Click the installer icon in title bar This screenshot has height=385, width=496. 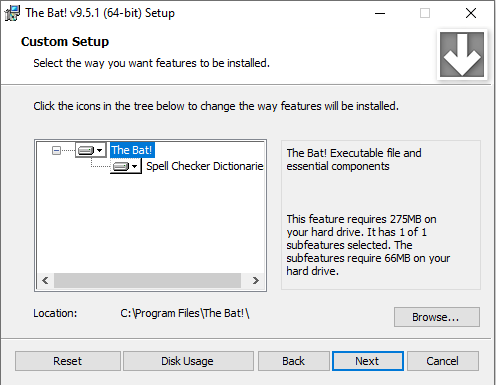coord(12,13)
